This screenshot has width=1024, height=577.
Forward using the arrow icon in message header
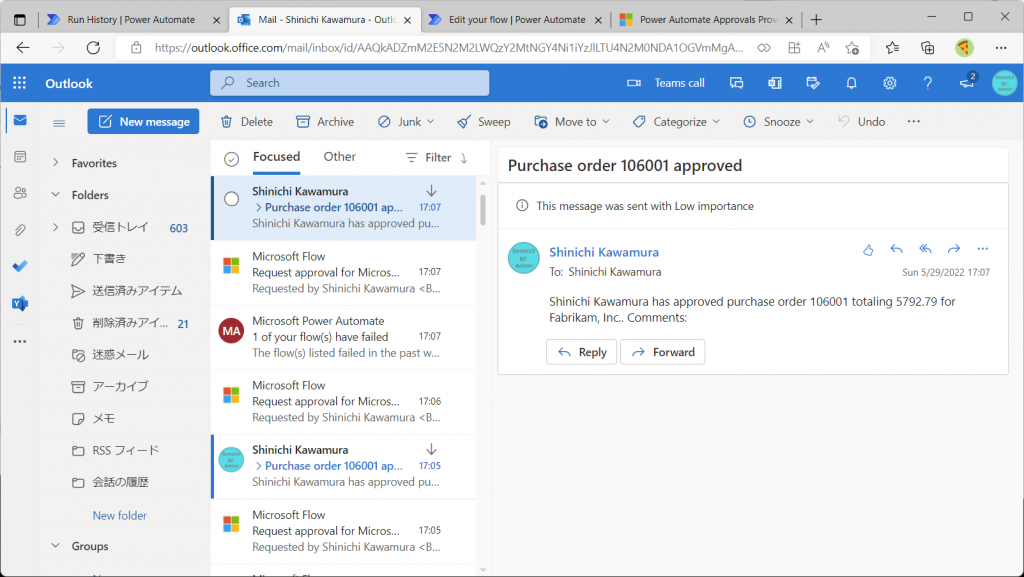(954, 249)
